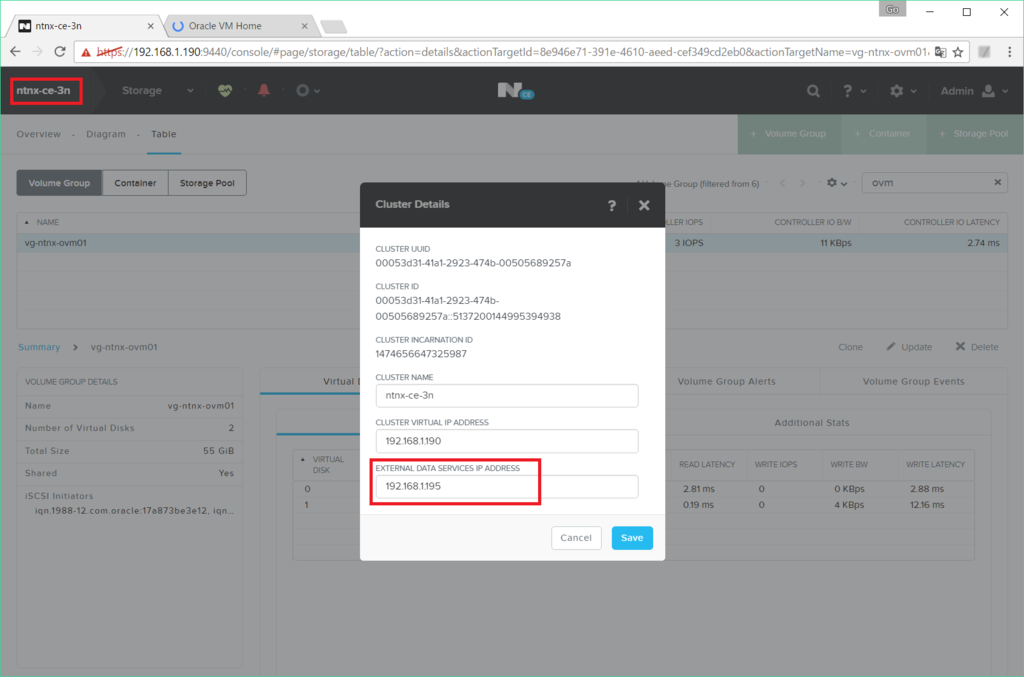1024x677 pixels.
Task: Open the Volume Group Alerts tab
Action: (726, 381)
